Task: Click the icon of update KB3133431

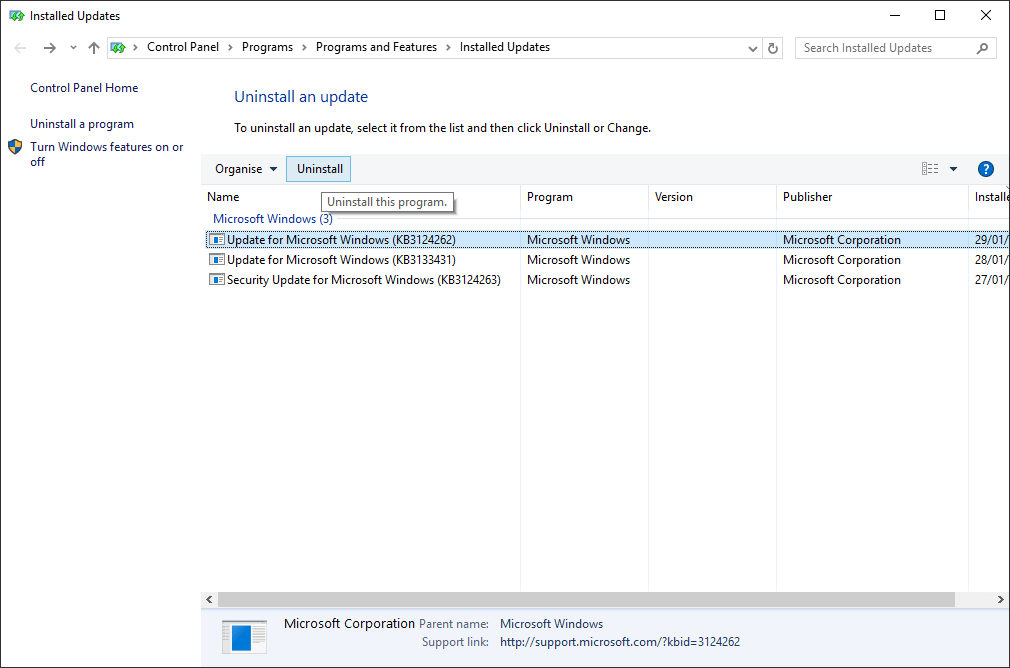Action: 216,260
